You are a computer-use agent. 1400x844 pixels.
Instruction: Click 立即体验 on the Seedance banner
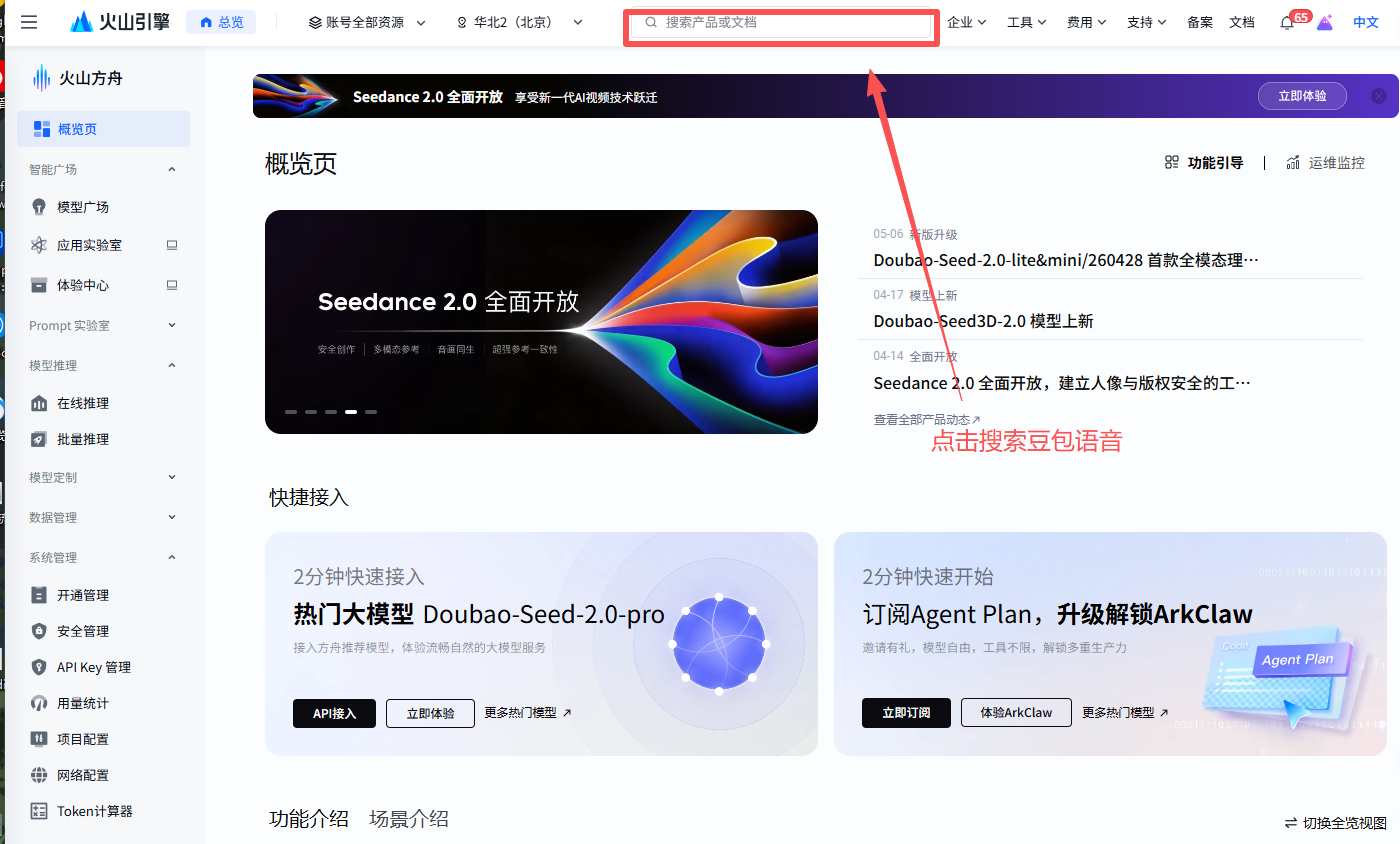pos(1302,96)
